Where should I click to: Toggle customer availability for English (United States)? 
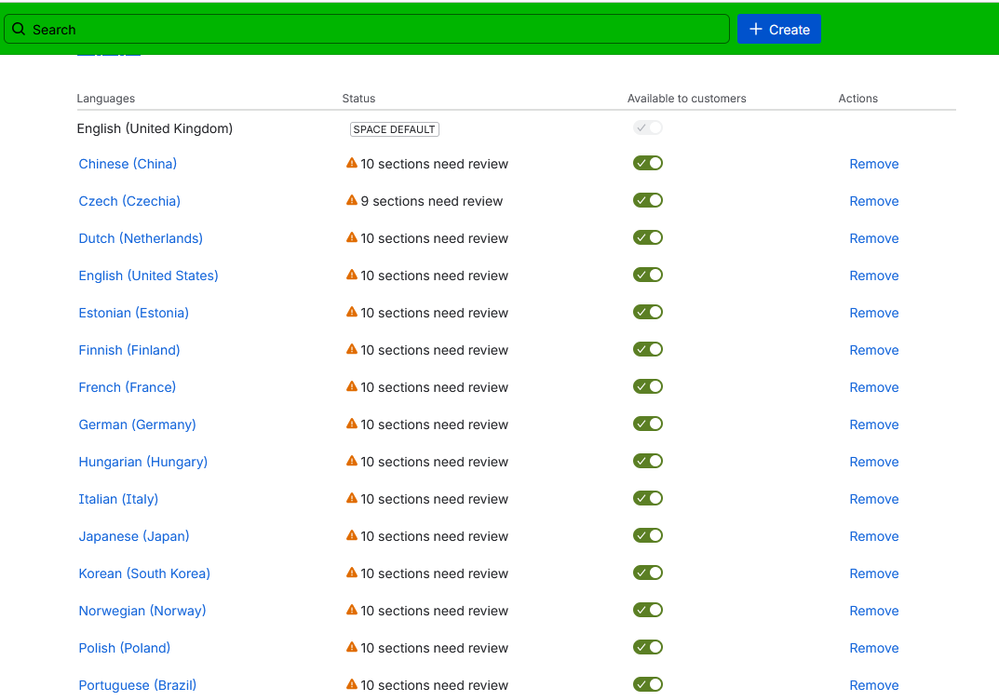tap(648, 275)
